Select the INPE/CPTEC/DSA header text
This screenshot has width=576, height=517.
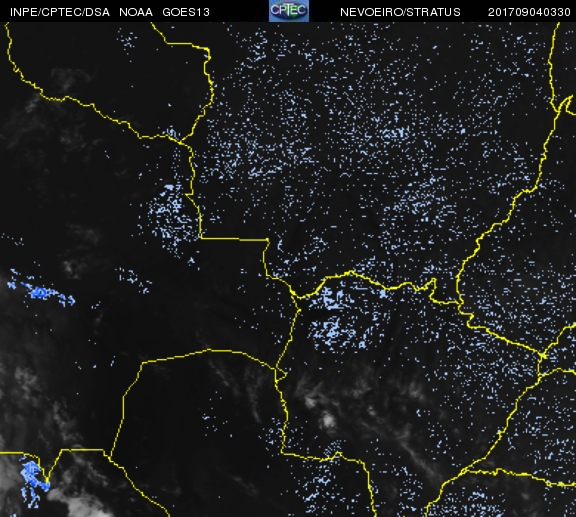point(60,12)
